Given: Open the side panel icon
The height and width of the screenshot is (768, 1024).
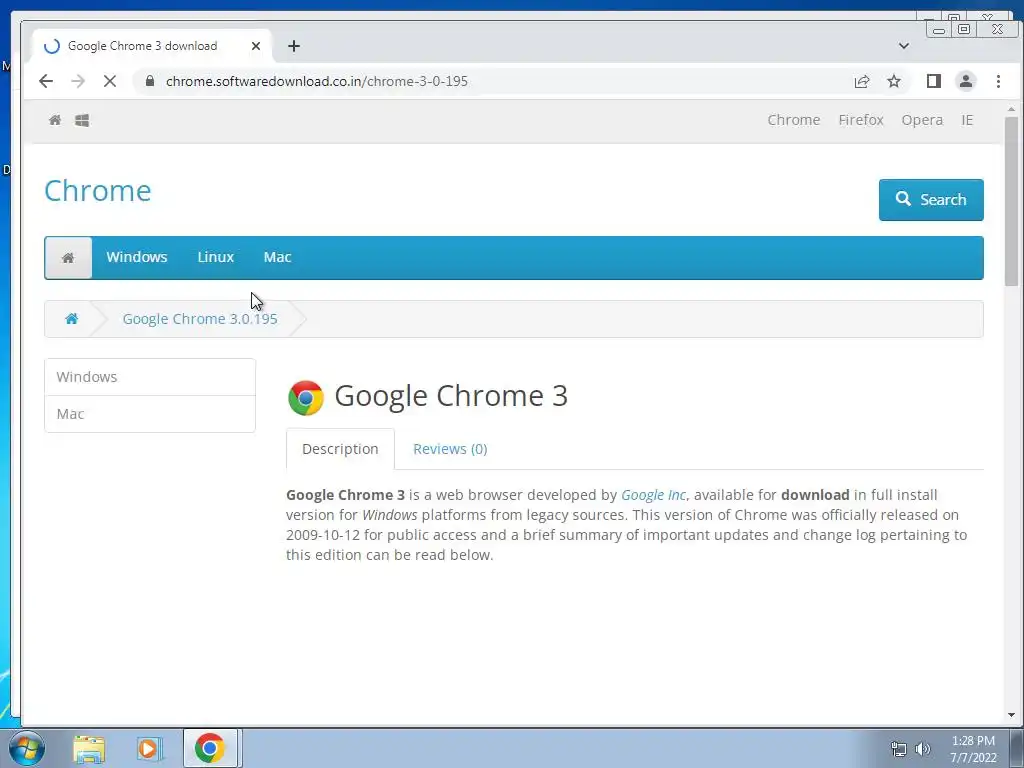Looking at the screenshot, I should click(x=933, y=81).
